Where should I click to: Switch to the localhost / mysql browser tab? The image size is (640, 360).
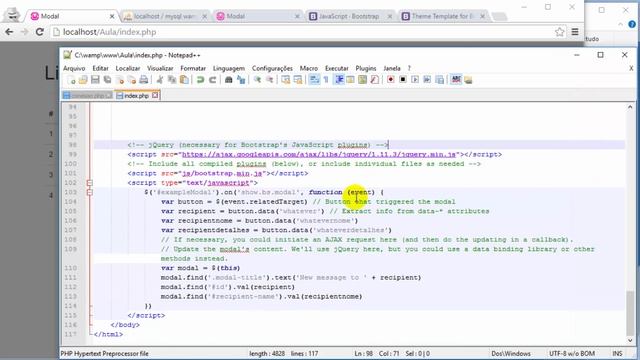click(x=164, y=16)
